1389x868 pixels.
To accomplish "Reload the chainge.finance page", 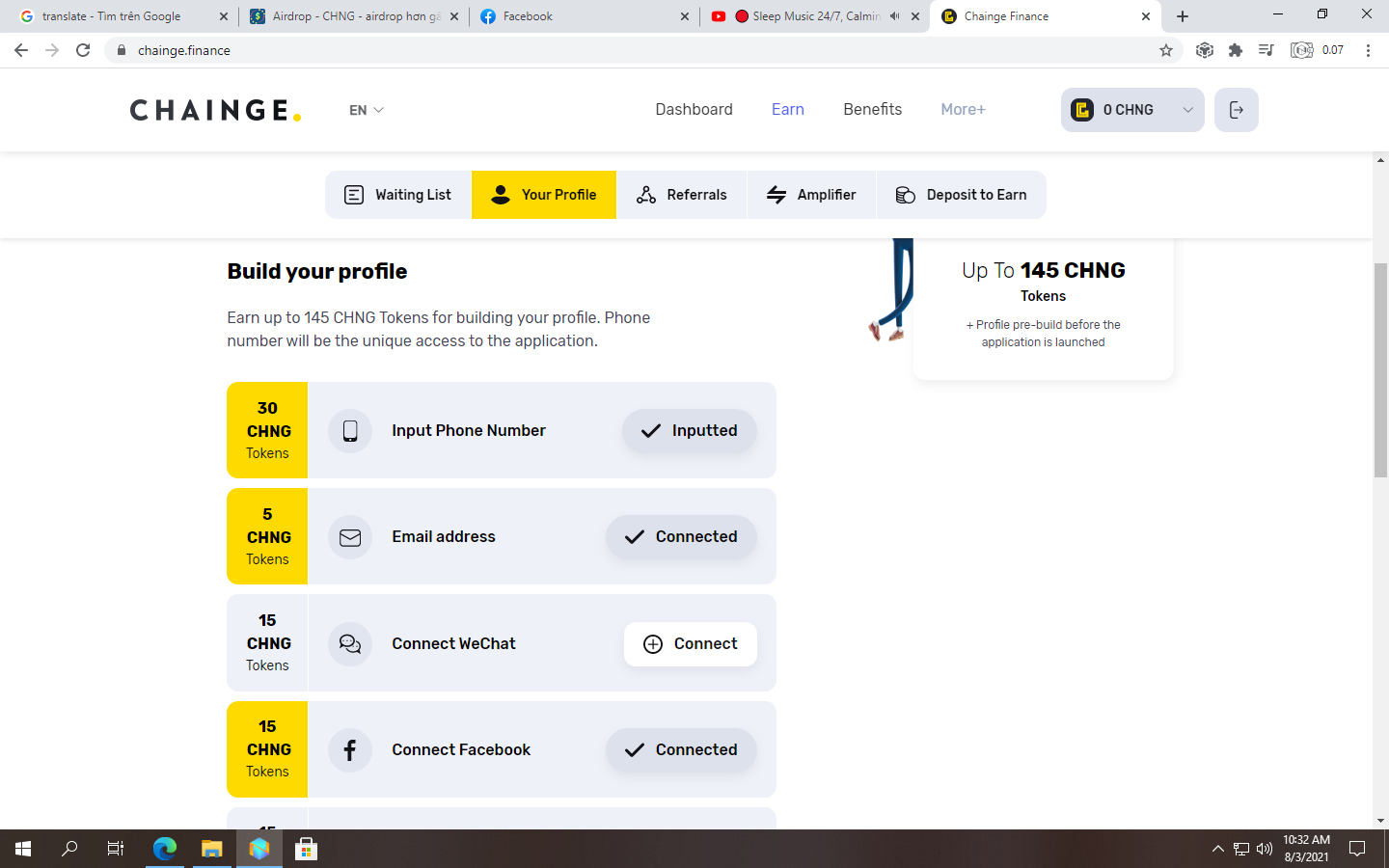I will click(83, 50).
